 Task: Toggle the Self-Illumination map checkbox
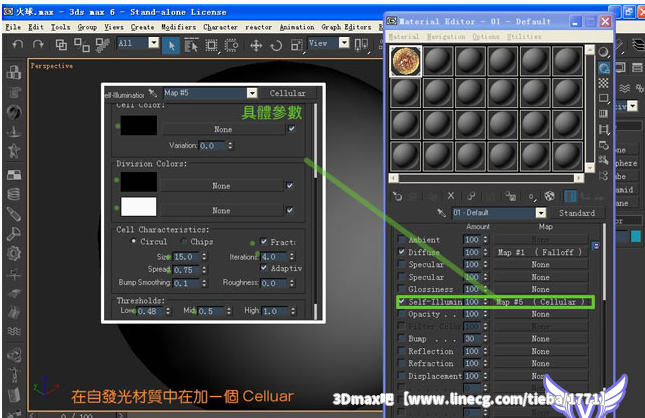click(x=401, y=302)
